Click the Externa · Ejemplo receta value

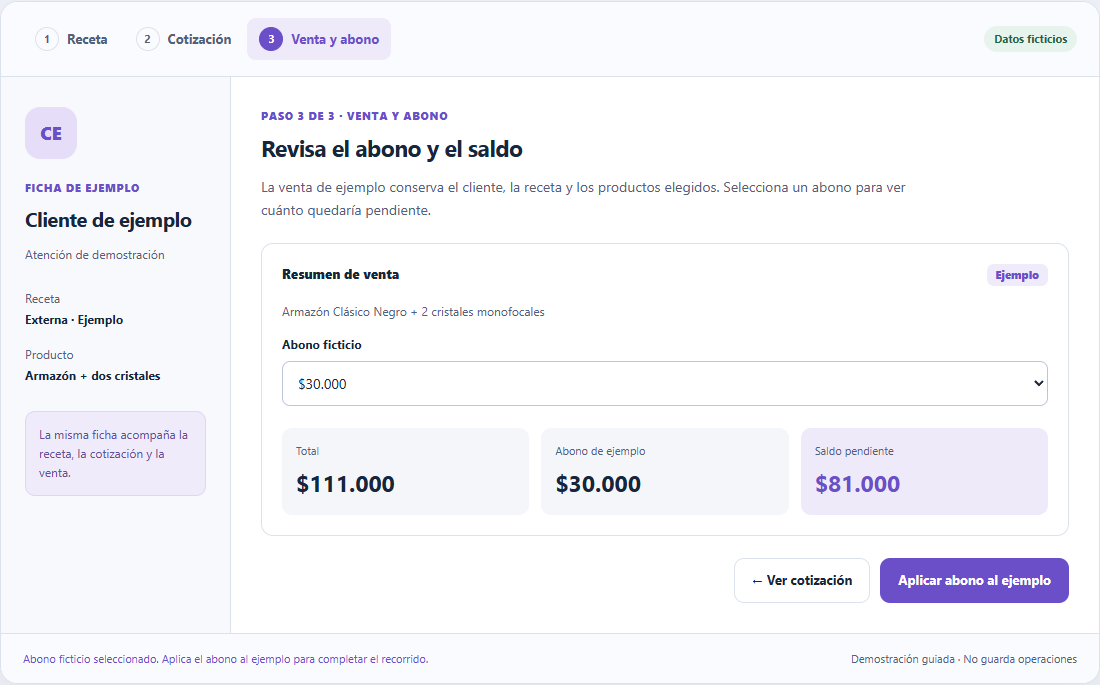pos(74,320)
